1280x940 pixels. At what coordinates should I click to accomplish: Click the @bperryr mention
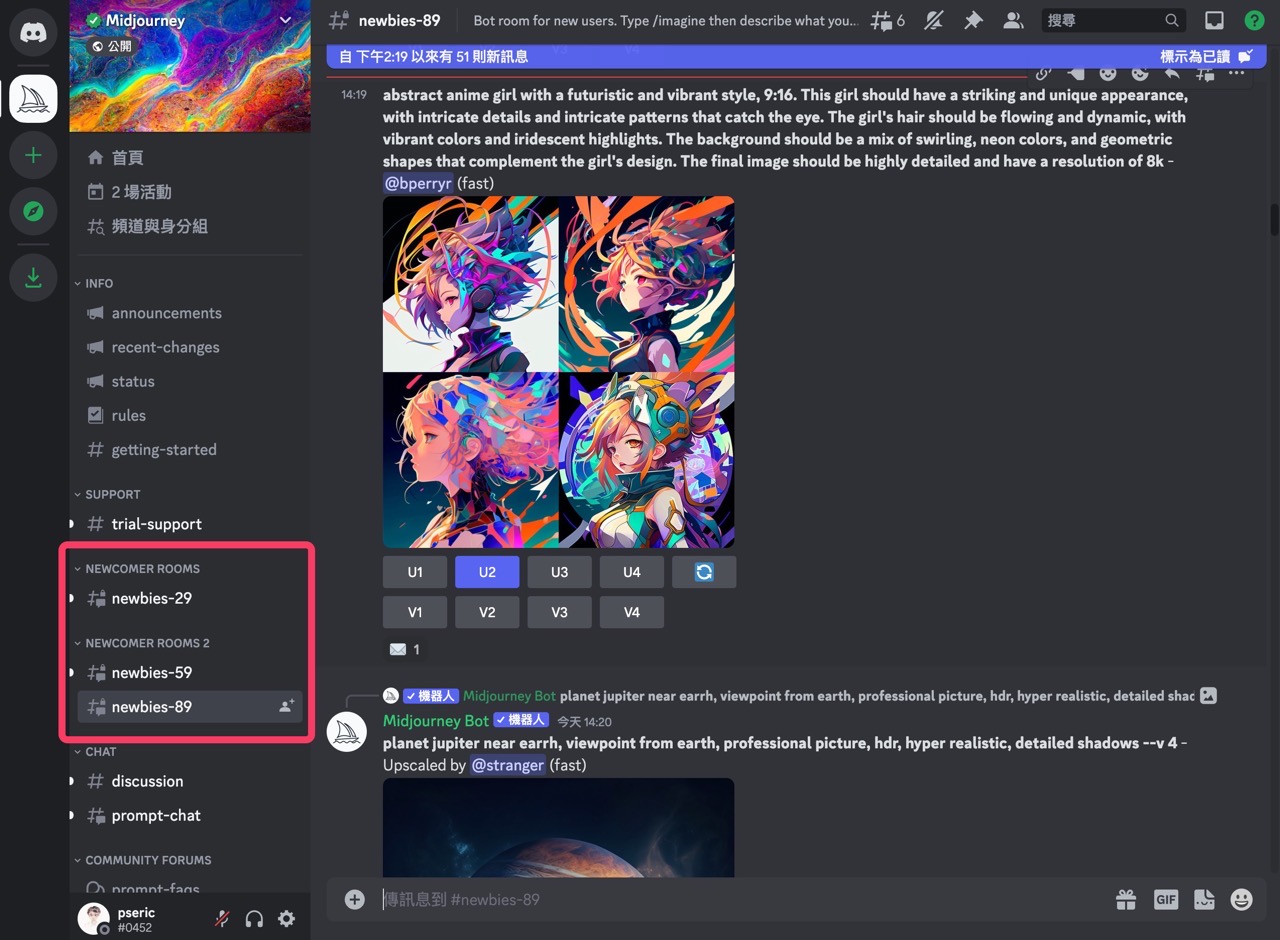[418, 183]
